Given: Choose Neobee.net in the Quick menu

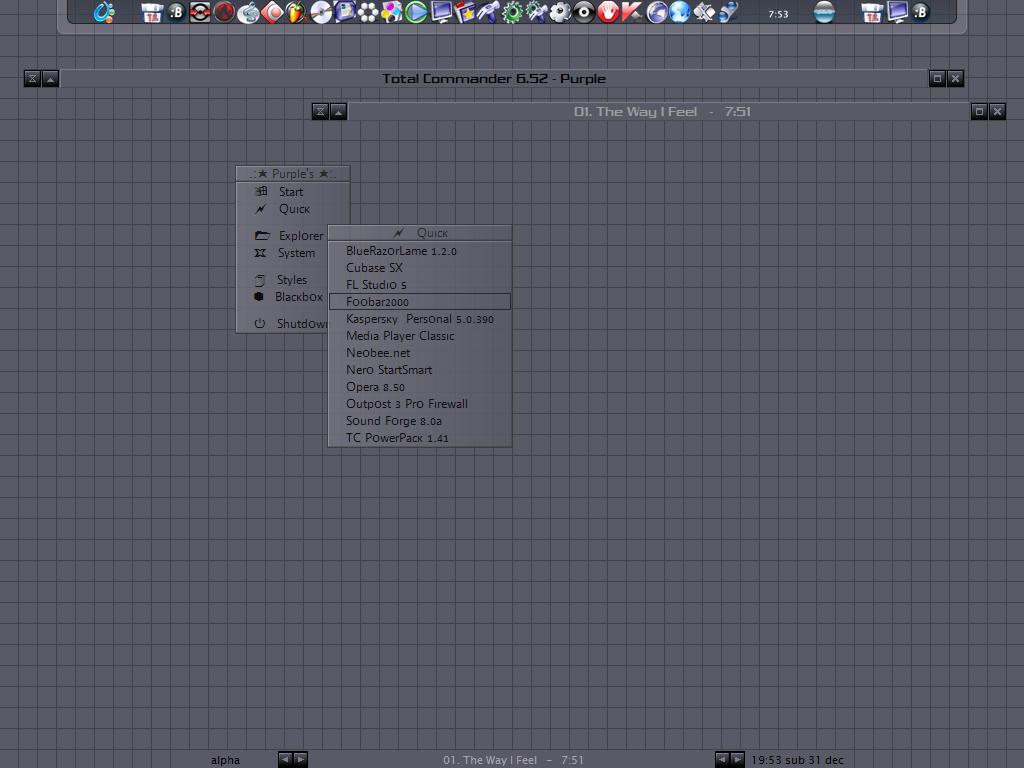Looking at the screenshot, I should [420, 353].
